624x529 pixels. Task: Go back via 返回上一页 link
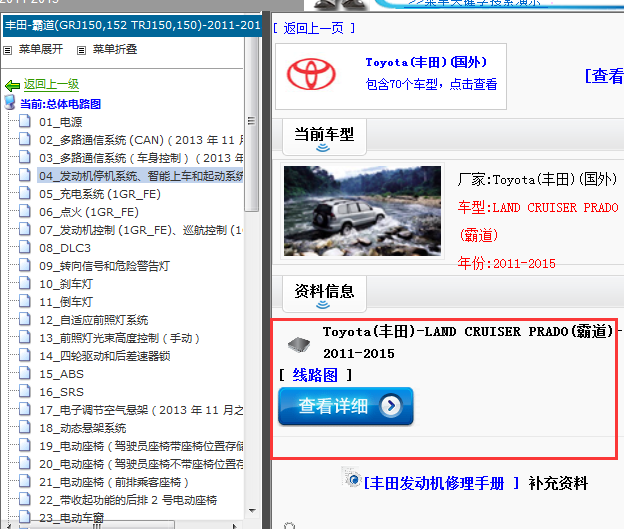click(314, 28)
